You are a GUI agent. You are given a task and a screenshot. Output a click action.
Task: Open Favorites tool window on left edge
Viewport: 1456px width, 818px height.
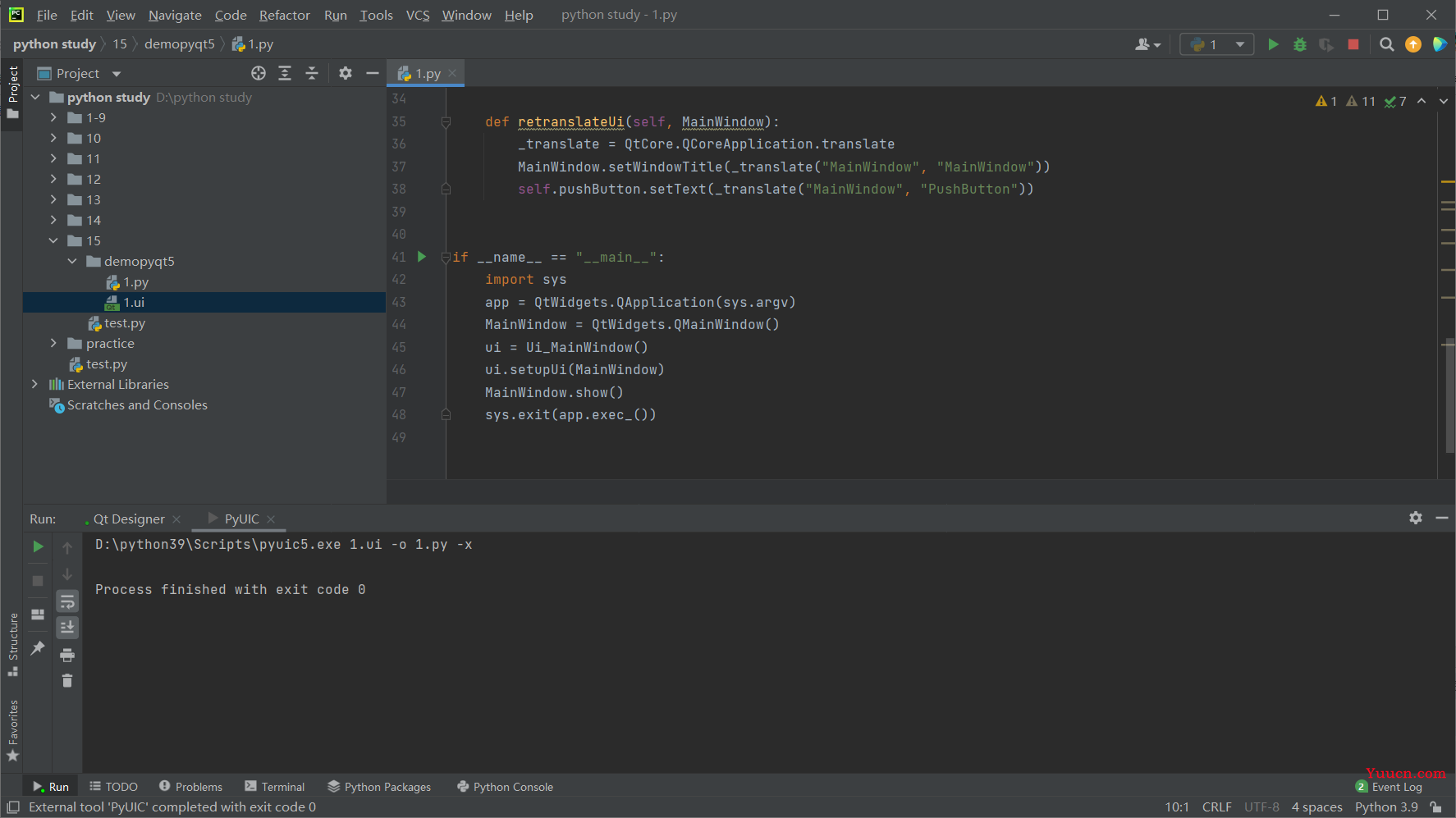click(12, 730)
